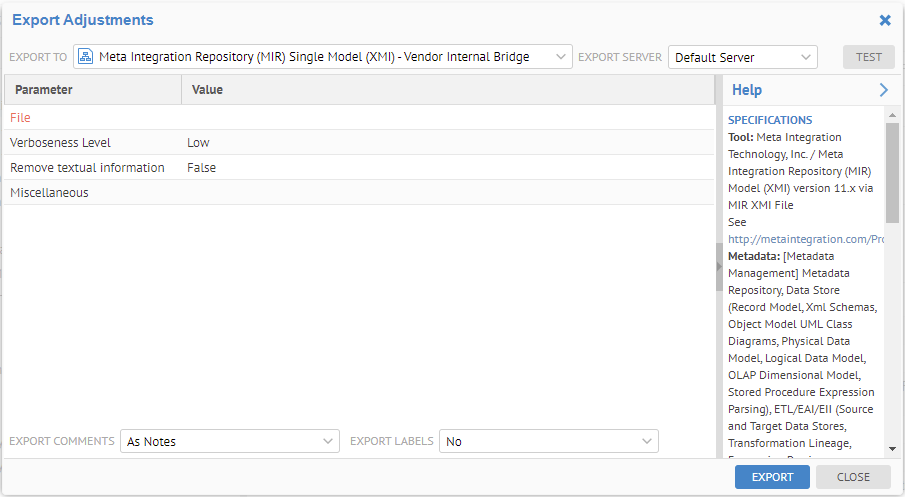The height and width of the screenshot is (497, 905).
Task: Select the File parameter row
Action: [21, 118]
